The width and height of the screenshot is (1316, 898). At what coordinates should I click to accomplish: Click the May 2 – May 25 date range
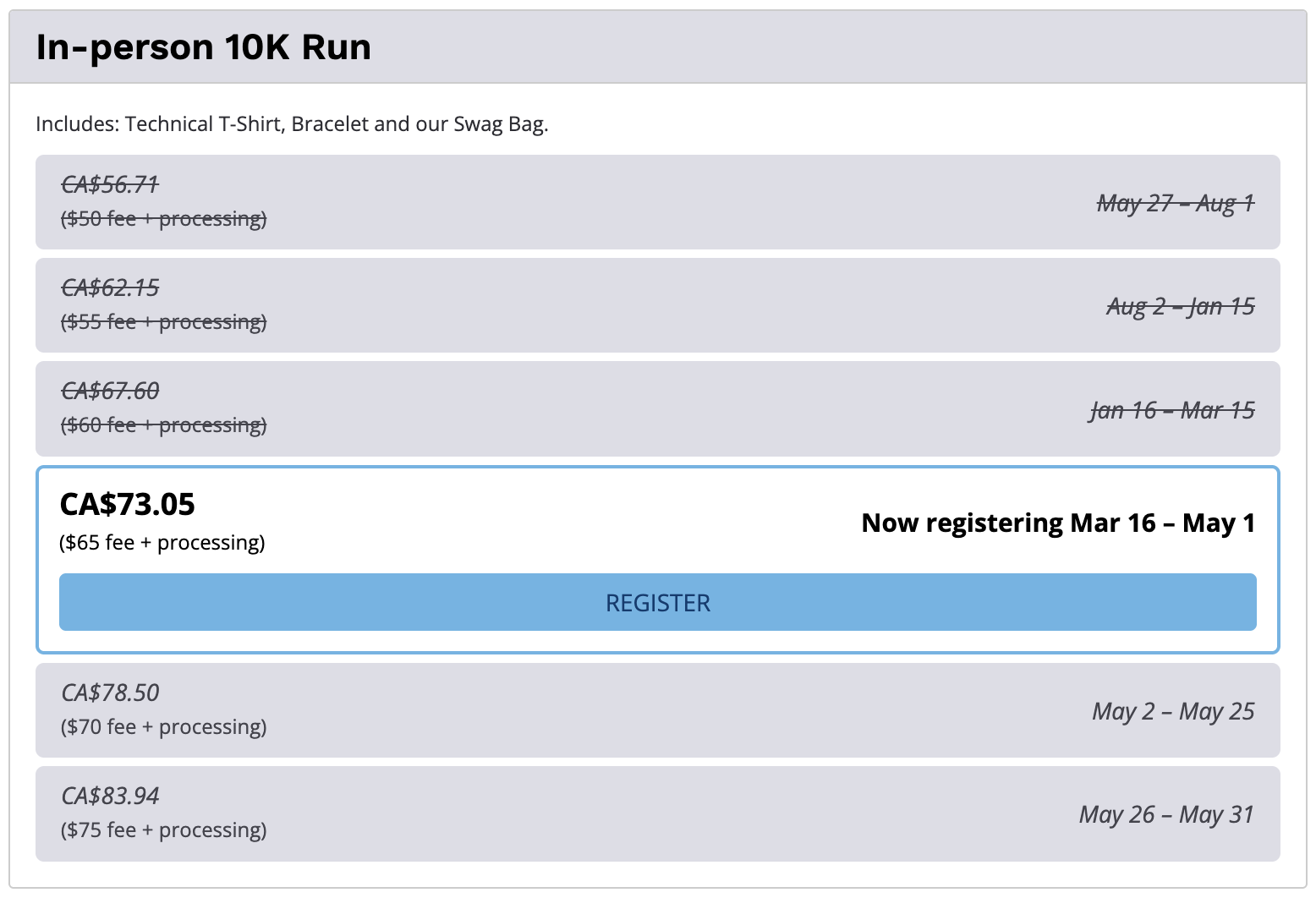coord(1173,711)
